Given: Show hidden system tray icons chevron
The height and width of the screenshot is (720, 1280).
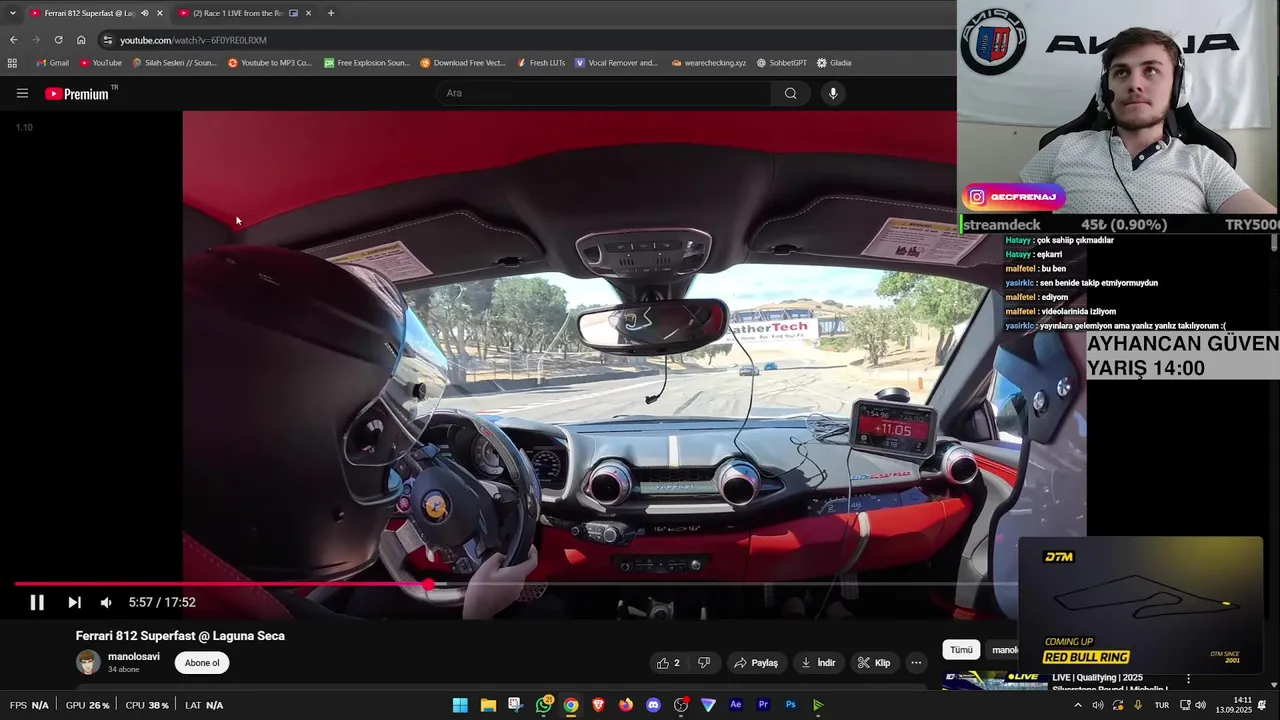Looking at the screenshot, I should pos(1077,705).
